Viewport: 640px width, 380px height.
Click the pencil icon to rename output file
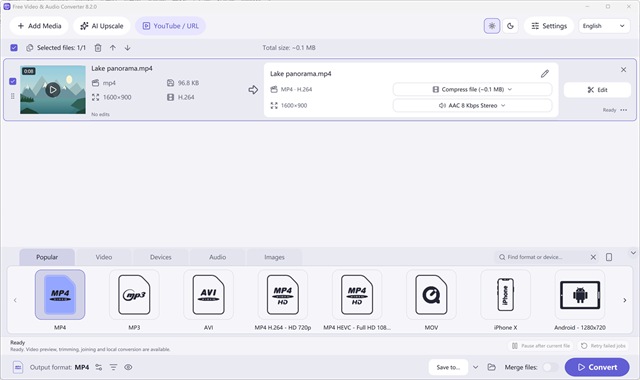[544, 73]
